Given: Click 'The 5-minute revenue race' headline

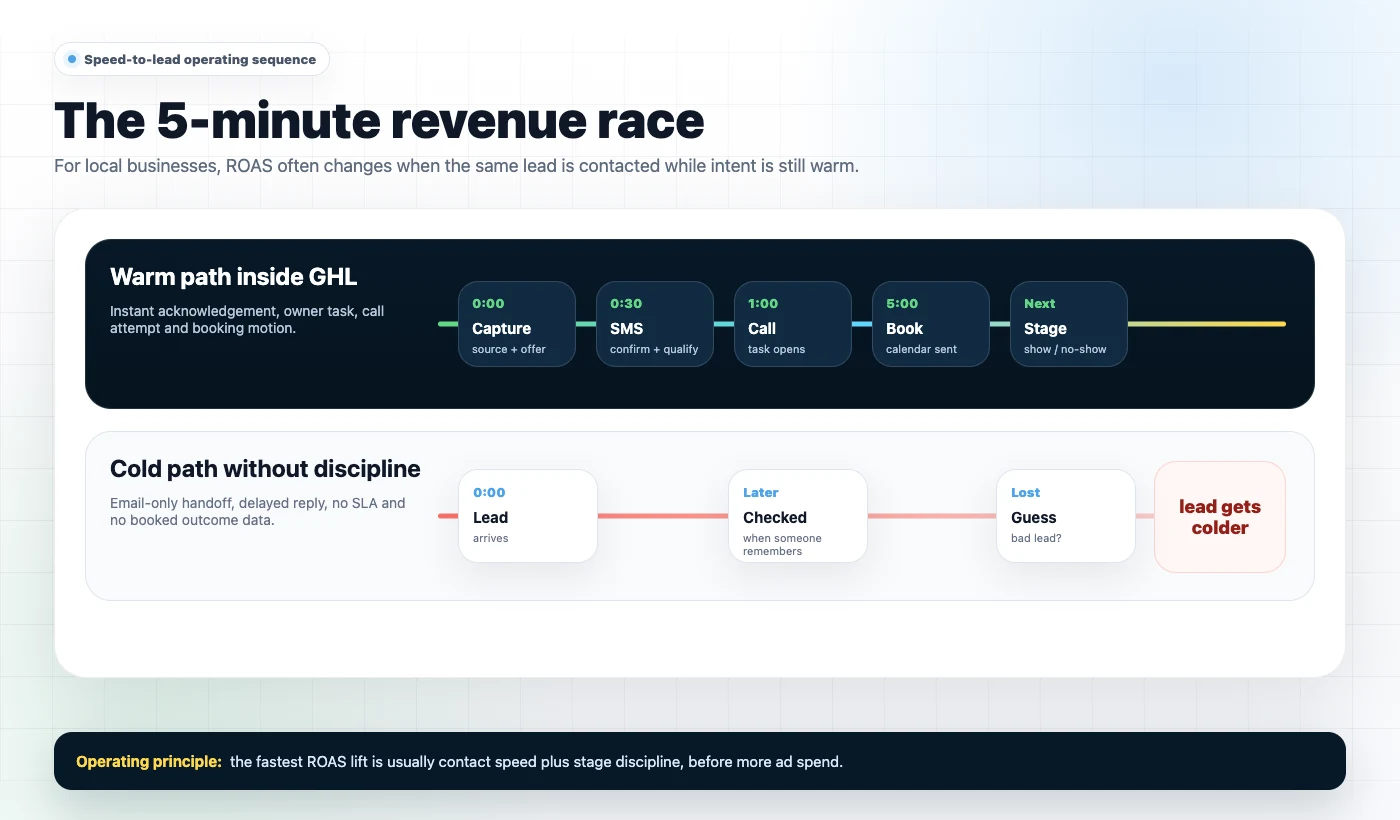Looking at the screenshot, I should click(379, 120).
